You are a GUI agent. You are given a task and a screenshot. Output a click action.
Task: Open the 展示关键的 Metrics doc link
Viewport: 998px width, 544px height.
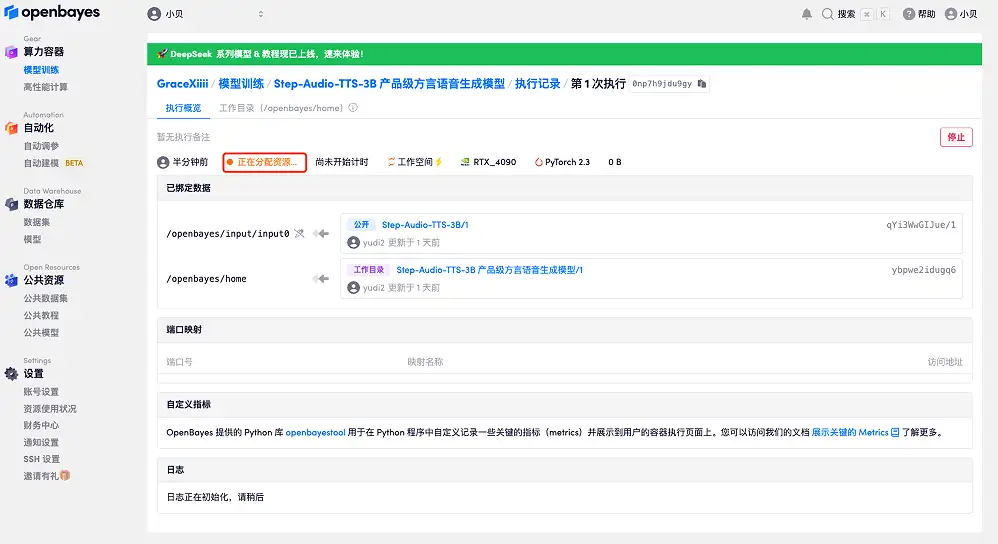click(x=855, y=433)
